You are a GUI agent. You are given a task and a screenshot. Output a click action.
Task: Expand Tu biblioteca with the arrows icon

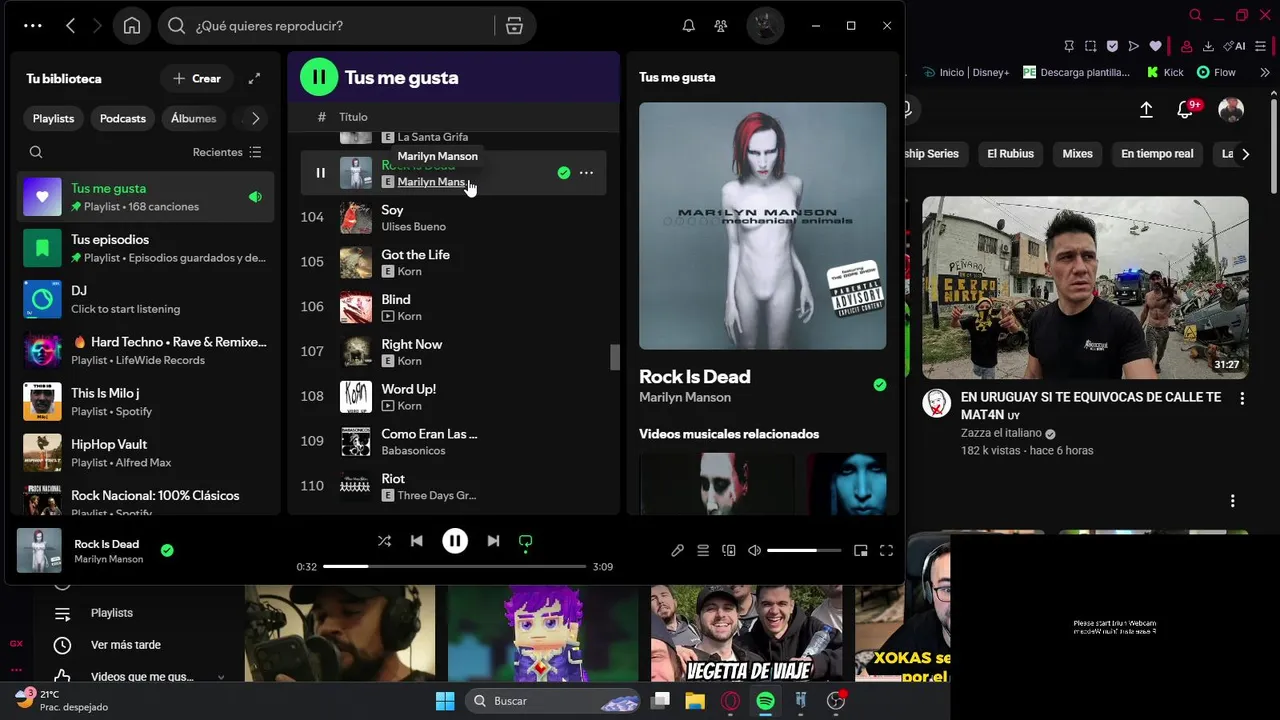[254, 78]
